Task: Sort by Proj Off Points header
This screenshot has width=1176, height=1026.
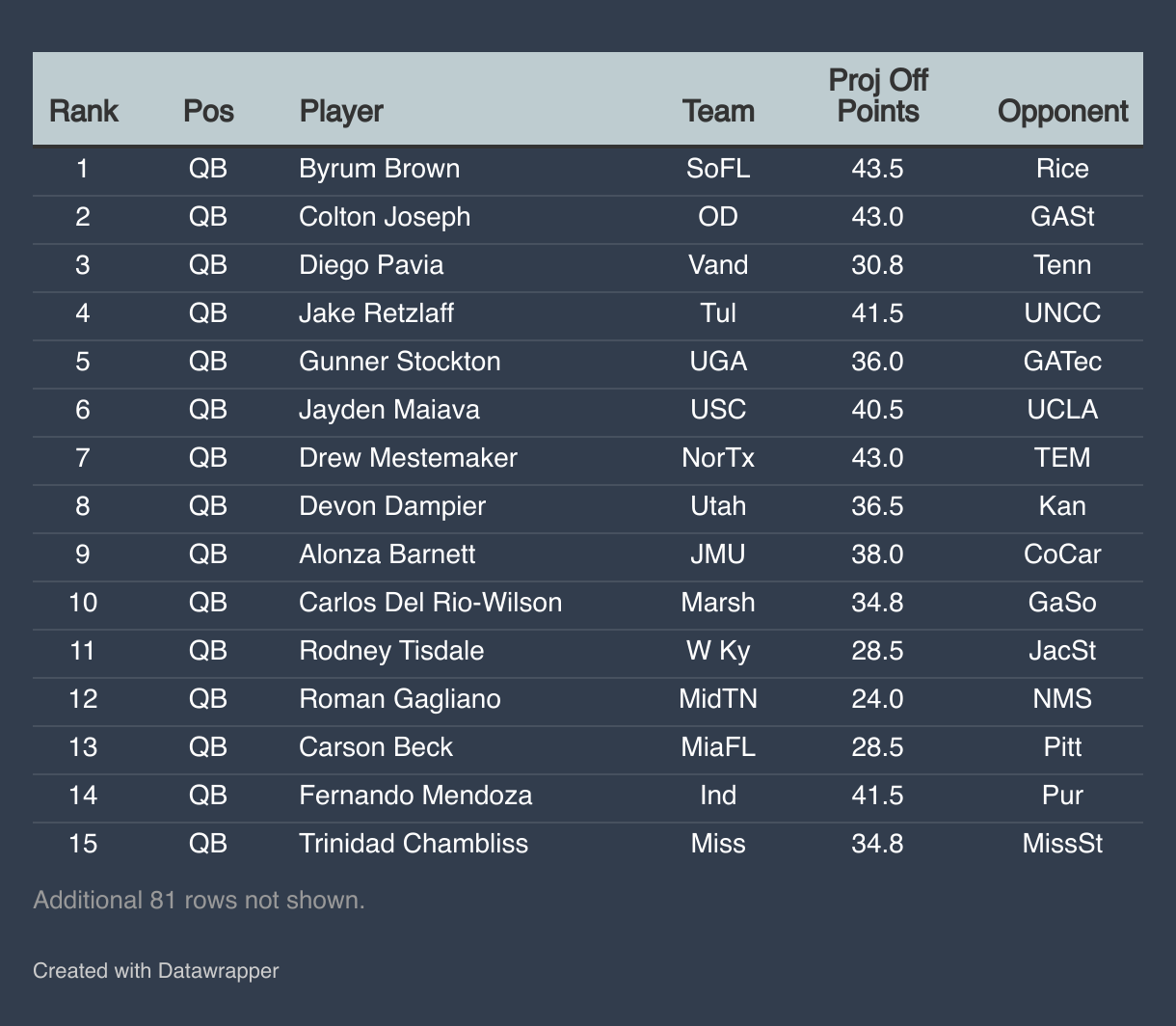Action: [877, 96]
